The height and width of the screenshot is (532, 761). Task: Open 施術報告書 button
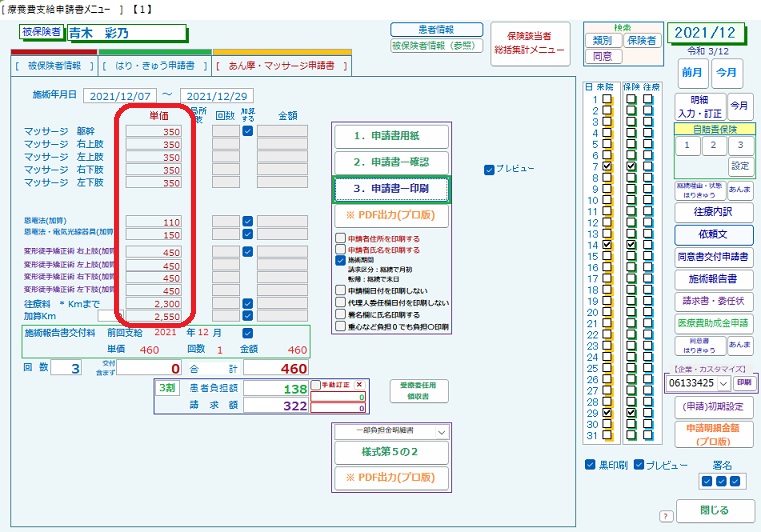tap(713, 279)
